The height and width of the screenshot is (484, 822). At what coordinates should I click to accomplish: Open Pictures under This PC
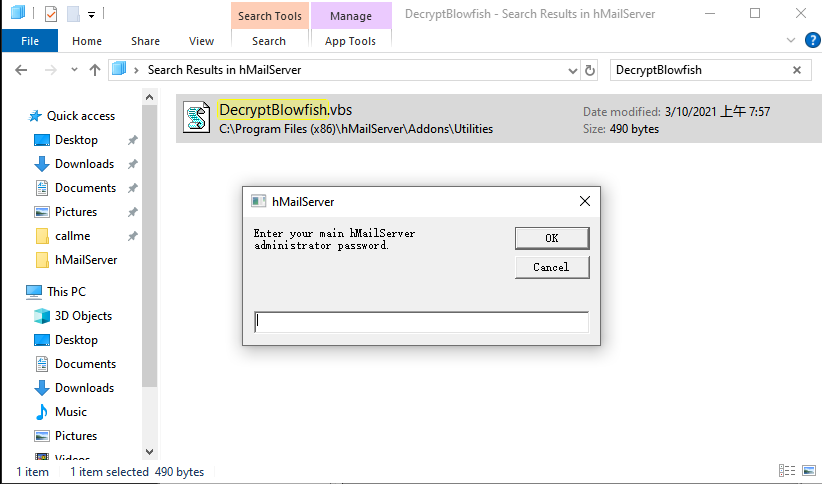pos(76,436)
